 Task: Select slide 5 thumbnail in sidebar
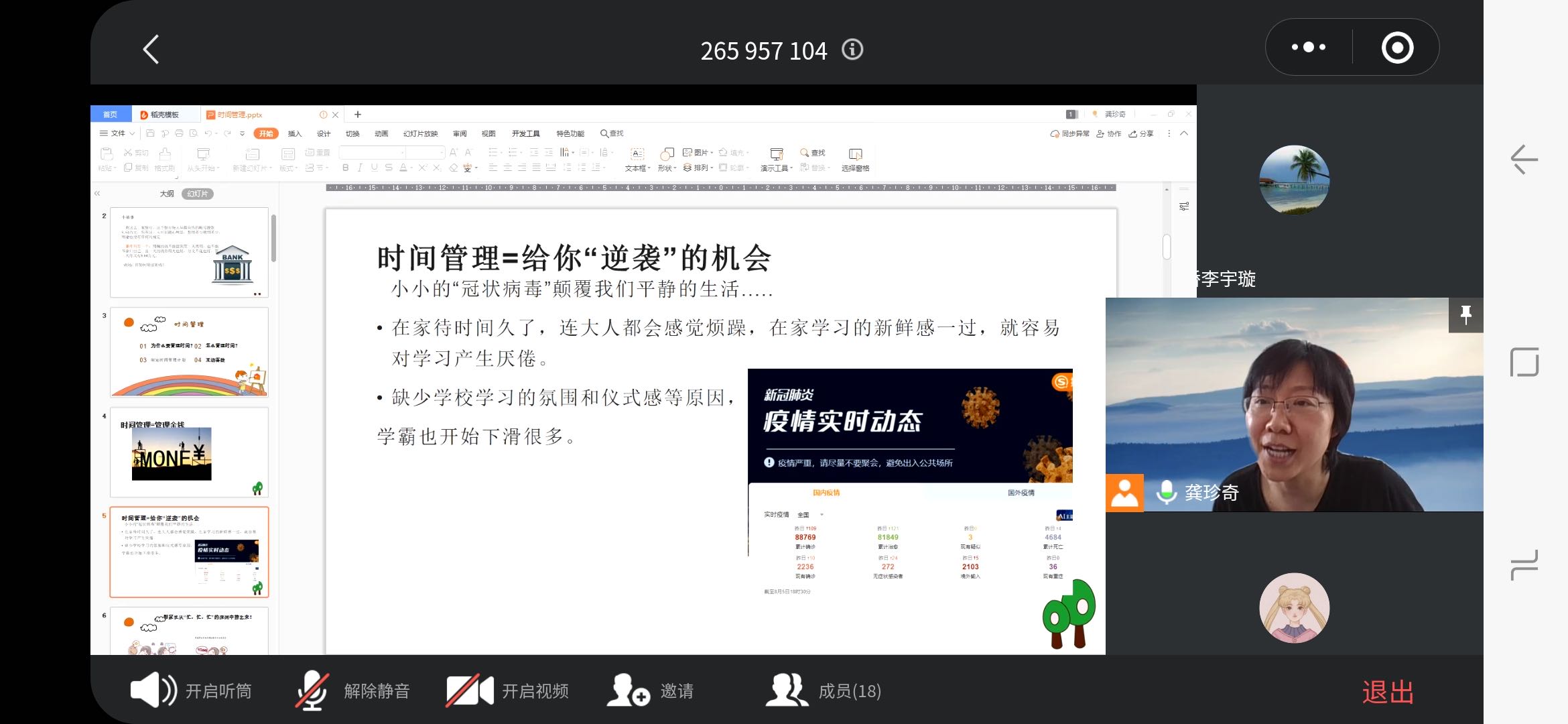(190, 551)
